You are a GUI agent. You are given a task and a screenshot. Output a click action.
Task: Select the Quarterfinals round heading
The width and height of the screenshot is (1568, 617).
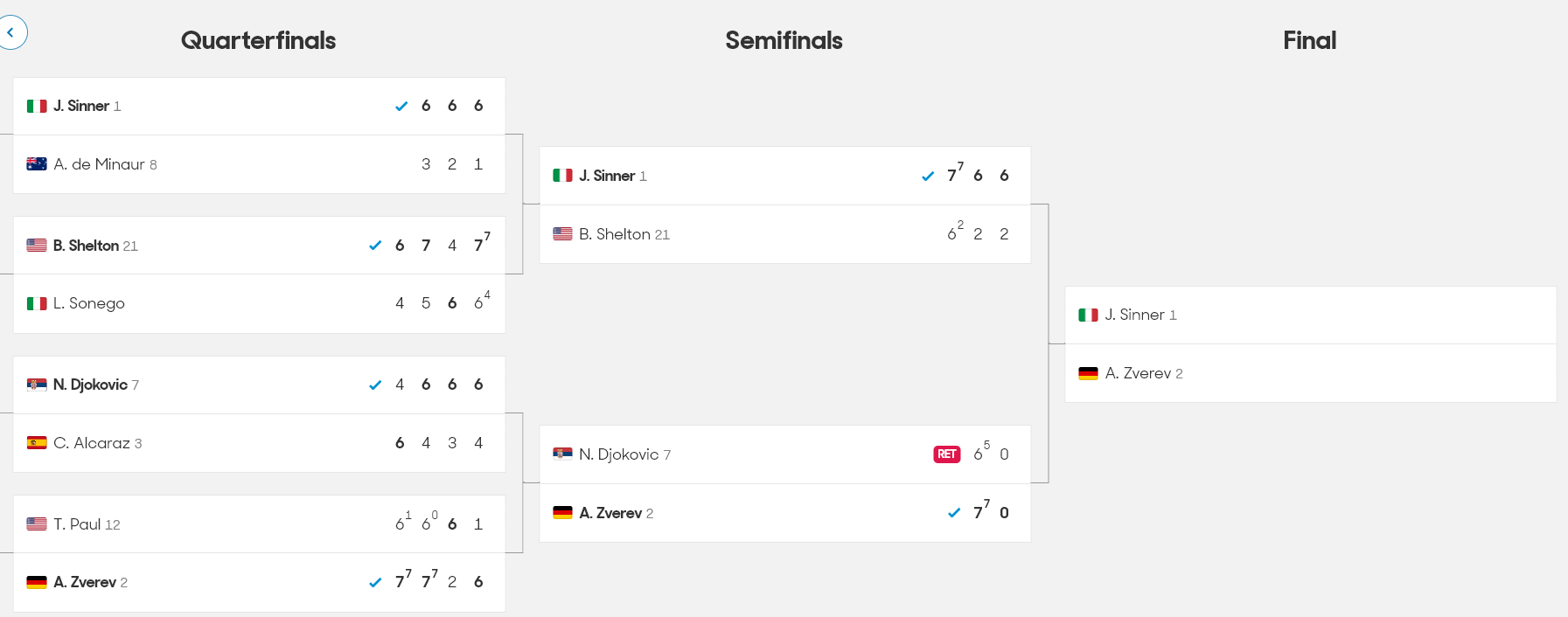pyautogui.click(x=258, y=40)
